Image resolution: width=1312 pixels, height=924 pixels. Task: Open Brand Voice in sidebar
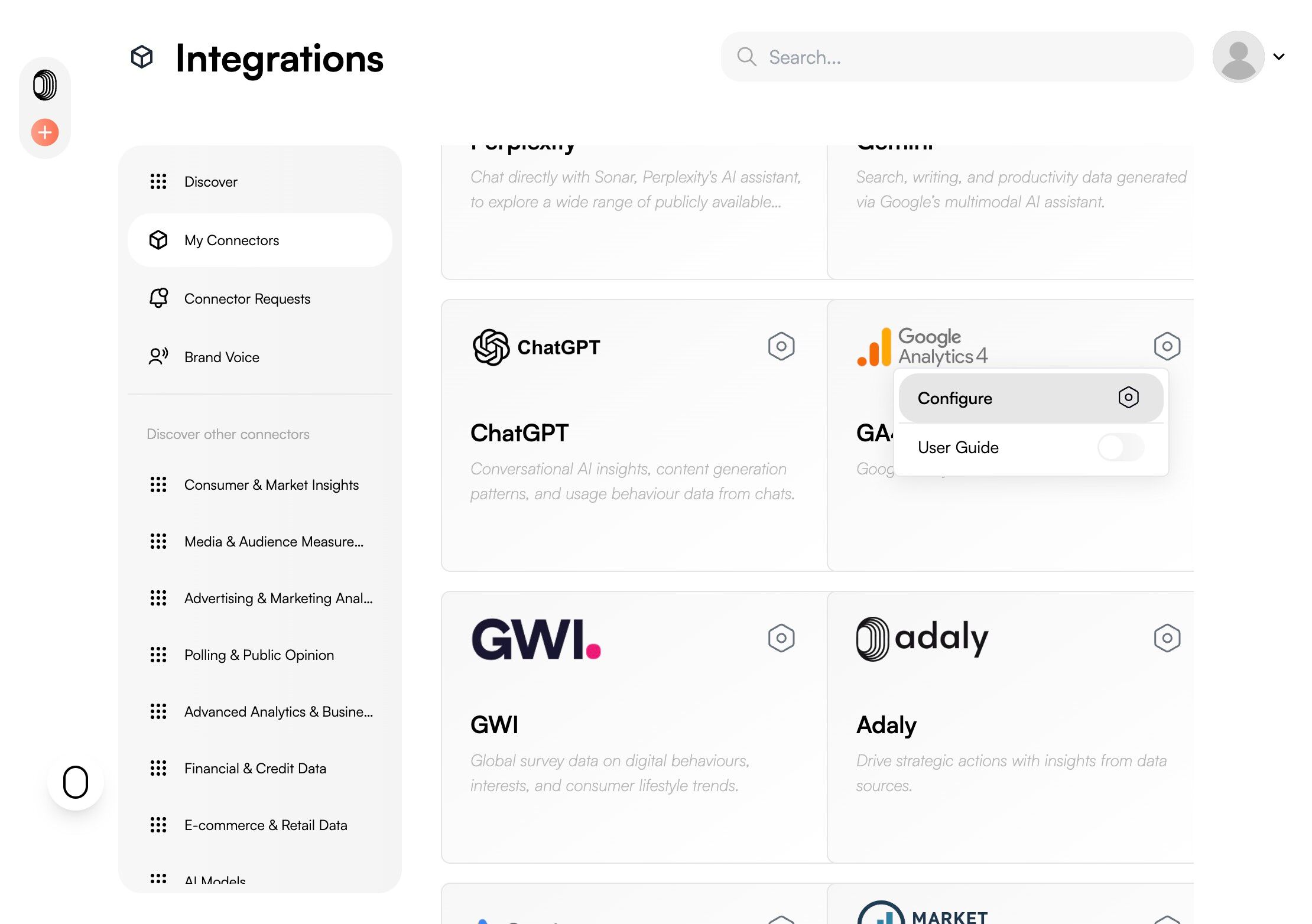click(x=222, y=357)
